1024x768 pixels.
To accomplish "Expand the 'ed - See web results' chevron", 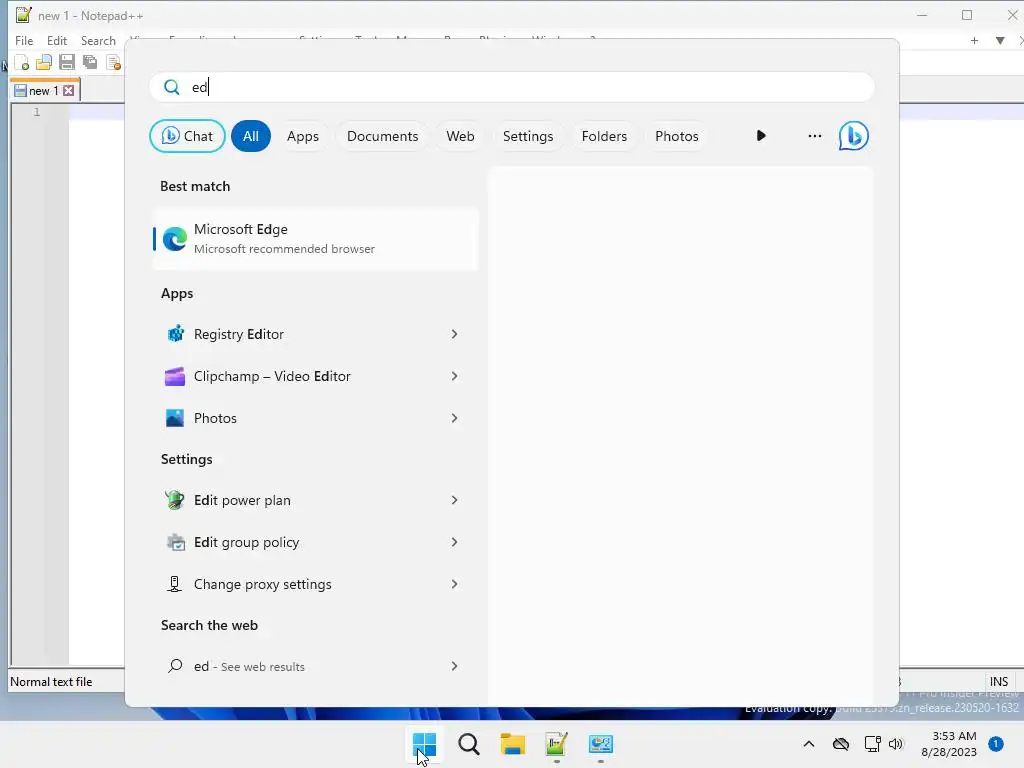I will click(455, 666).
